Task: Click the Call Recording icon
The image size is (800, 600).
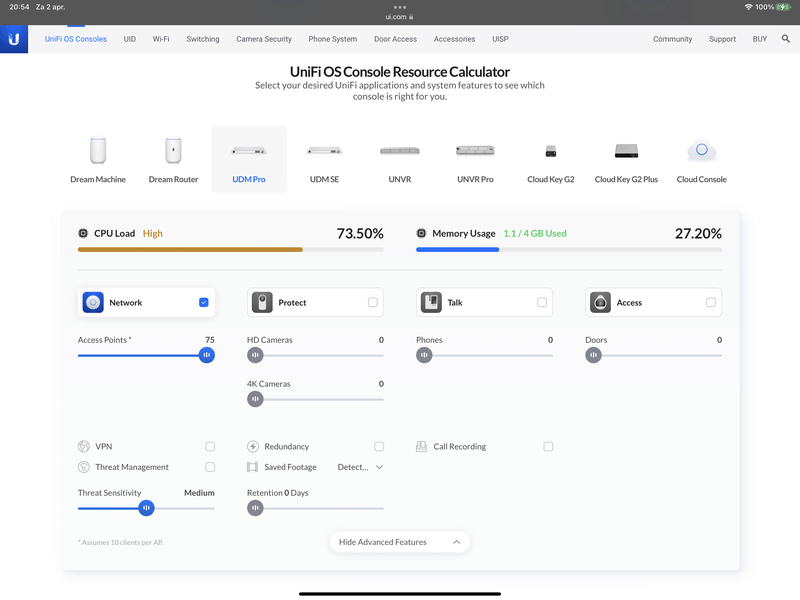Action: click(x=421, y=446)
